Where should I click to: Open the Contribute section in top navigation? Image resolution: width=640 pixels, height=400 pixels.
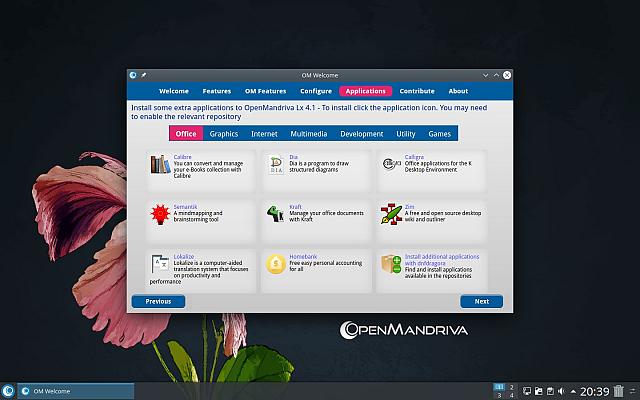coord(417,91)
